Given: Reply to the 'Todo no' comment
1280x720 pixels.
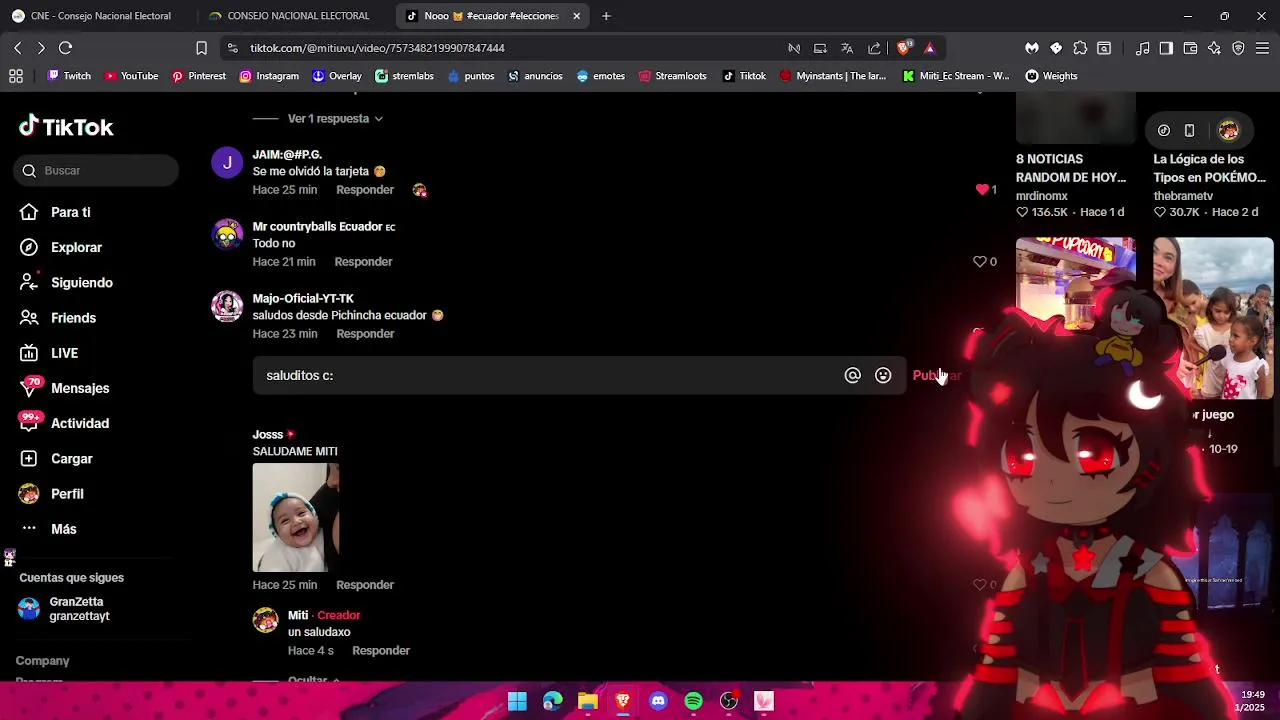Looking at the screenshot, I should click(363, 262).
